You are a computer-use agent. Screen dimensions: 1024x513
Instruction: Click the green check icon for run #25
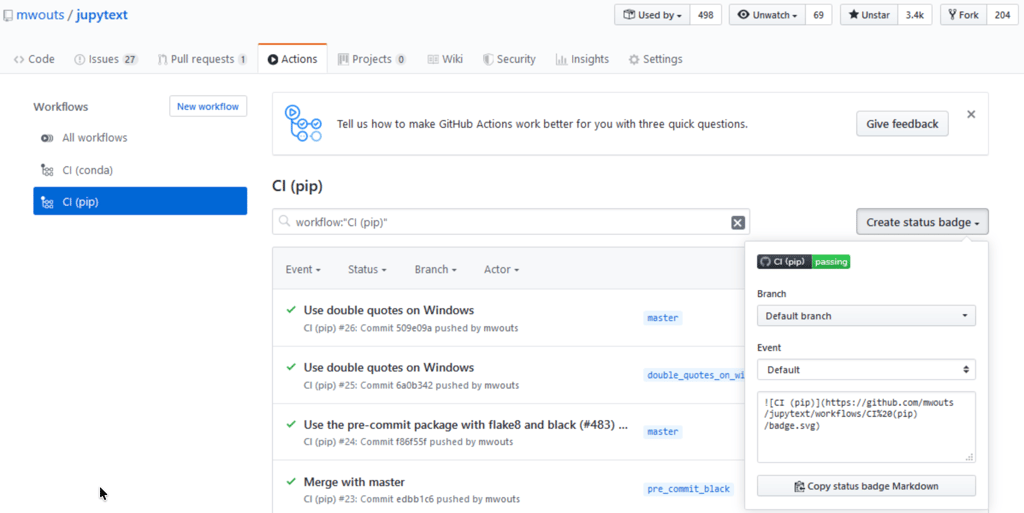click(x=291, y=367)
